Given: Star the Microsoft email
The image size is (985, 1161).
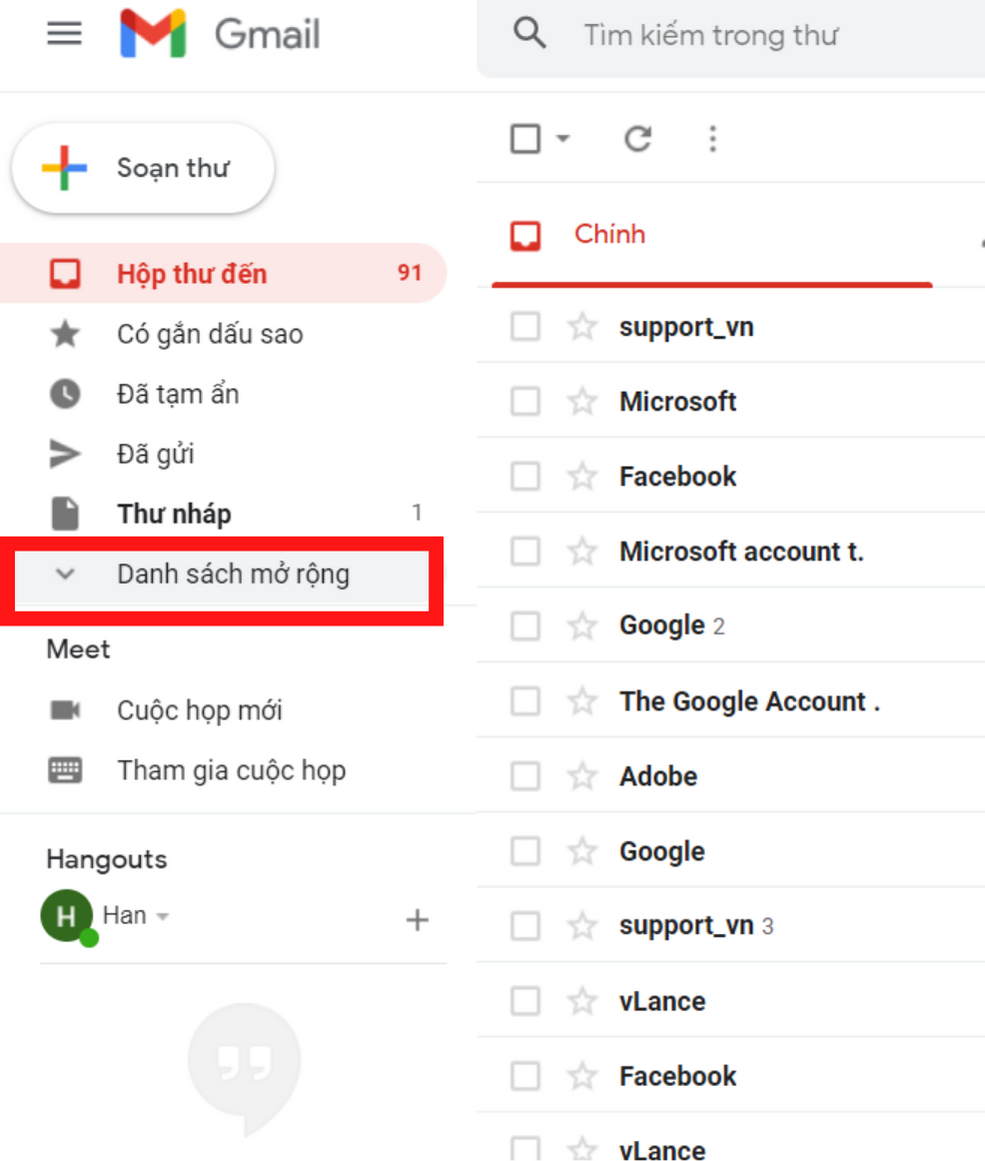Looking at the screenshot, I should pyautogui.click(x=582, y=401).
